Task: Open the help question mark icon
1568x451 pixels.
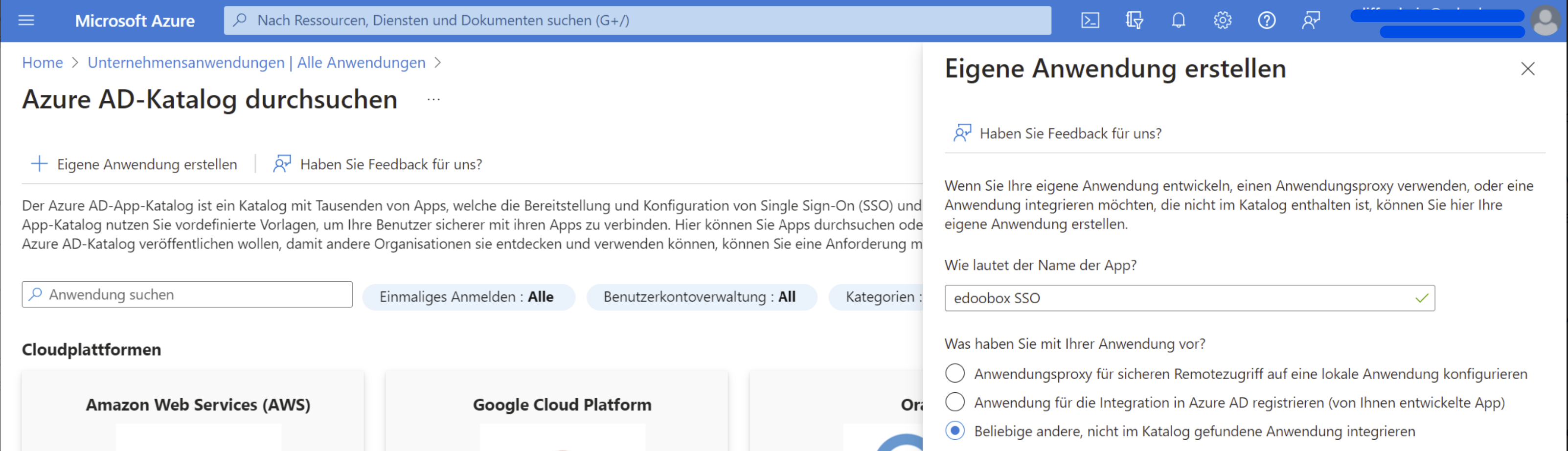Action: coord(1267,21)
